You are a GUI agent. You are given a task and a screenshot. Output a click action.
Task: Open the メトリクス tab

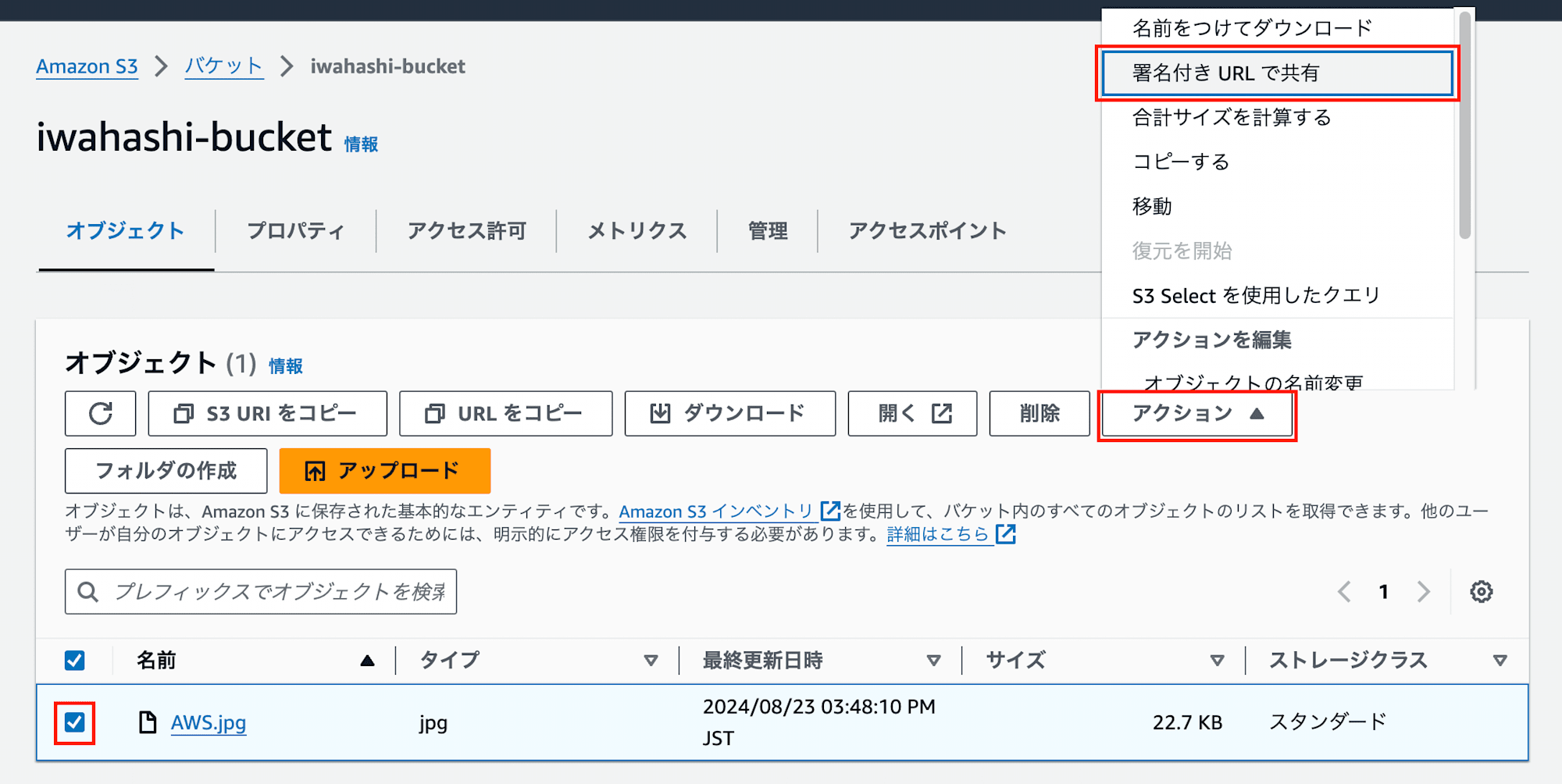[x=637, y=231]
